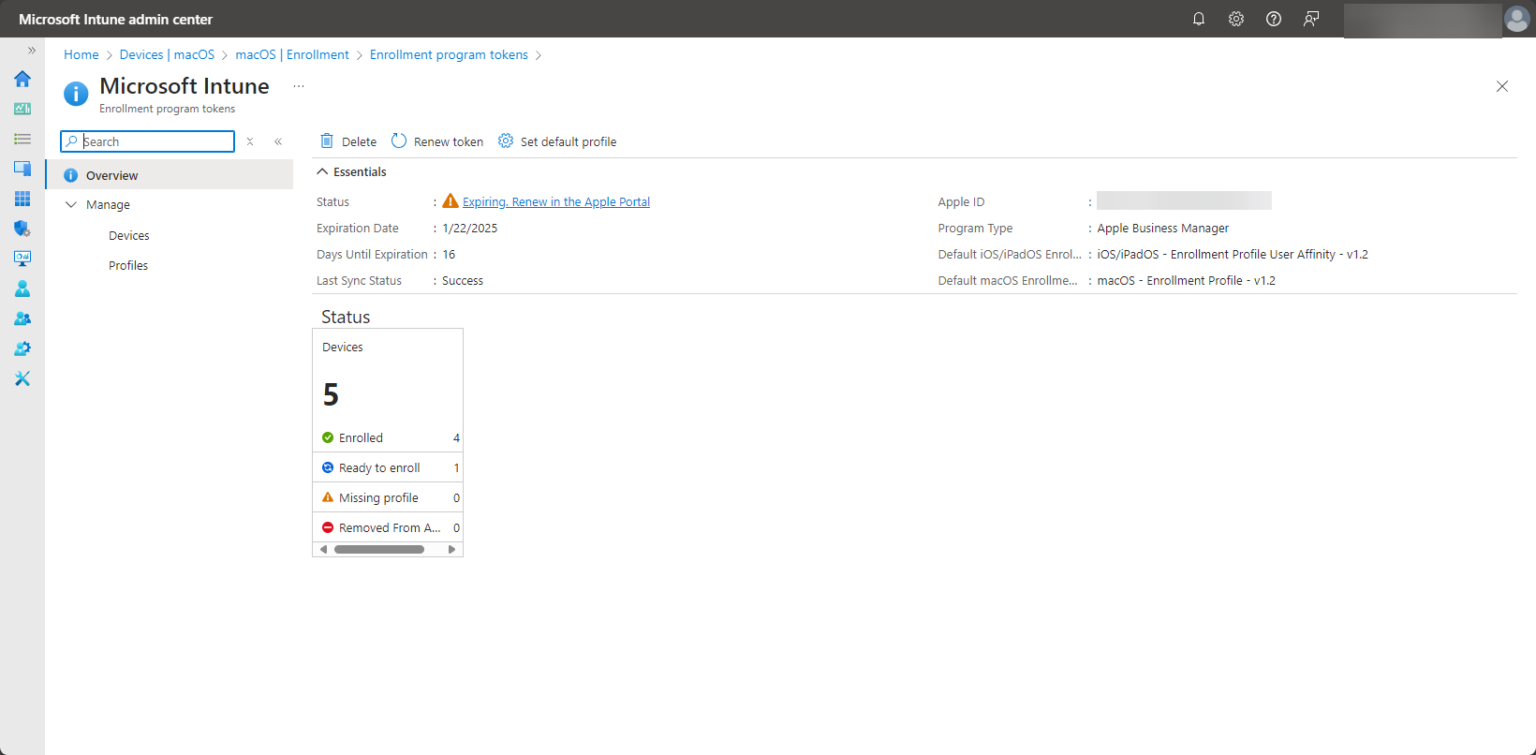
Task: Select the Groups icon in the sidebar
Action: (x=22, y=318)
